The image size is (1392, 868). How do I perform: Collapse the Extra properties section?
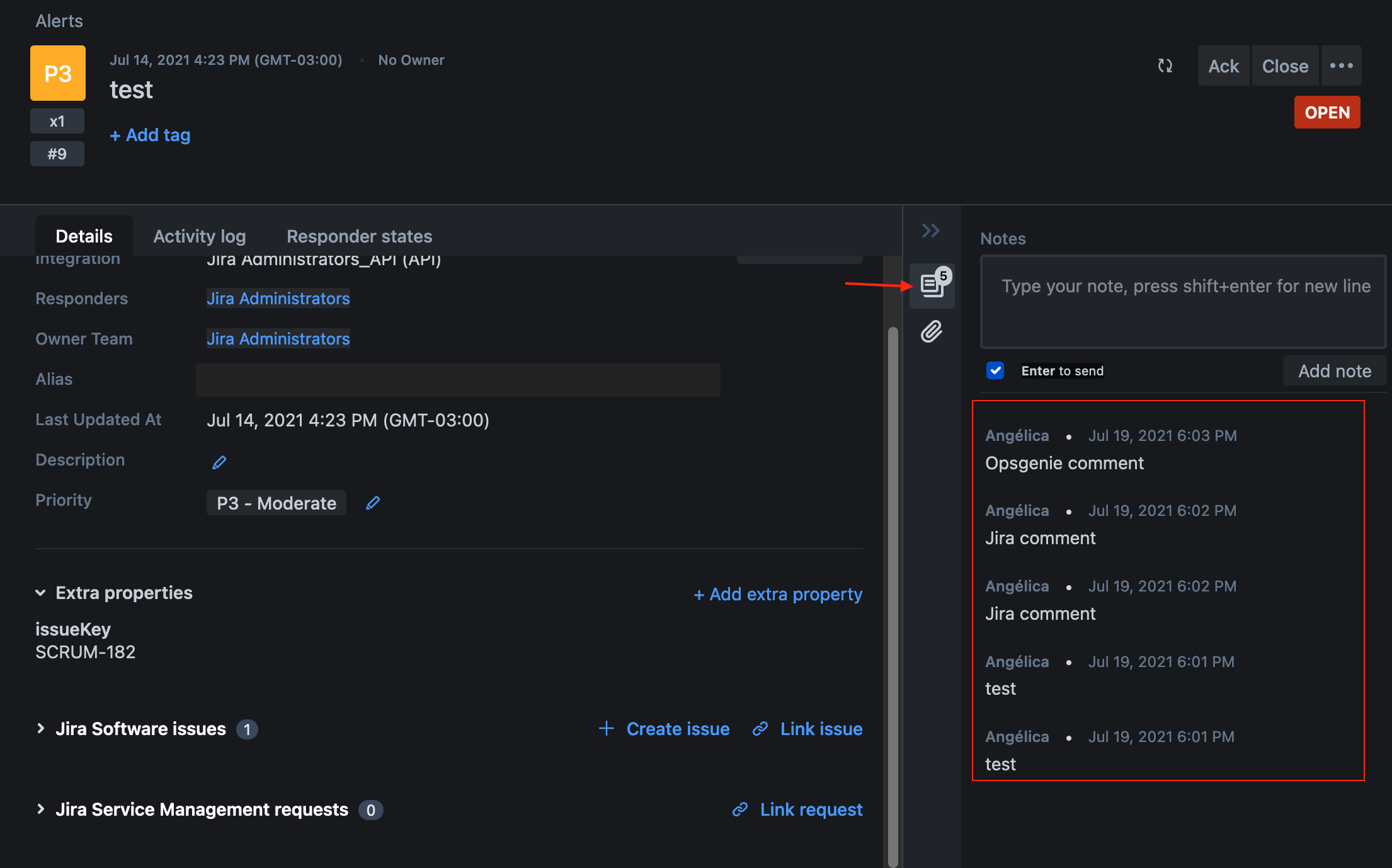point(40,592)
